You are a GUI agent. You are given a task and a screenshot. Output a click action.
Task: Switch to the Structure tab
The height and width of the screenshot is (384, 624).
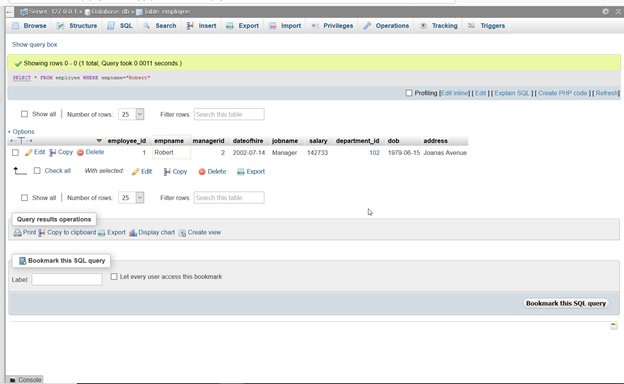77,26
